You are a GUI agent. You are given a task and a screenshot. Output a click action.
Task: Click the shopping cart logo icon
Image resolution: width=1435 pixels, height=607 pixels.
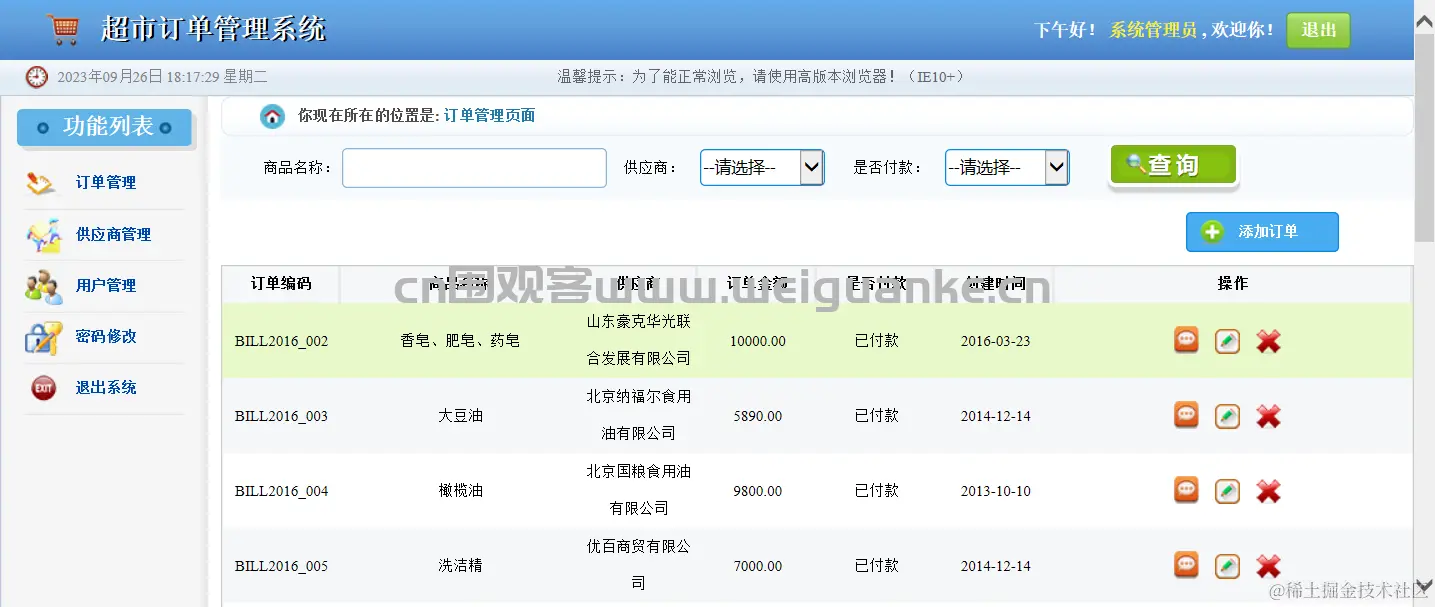pos(63,29)
